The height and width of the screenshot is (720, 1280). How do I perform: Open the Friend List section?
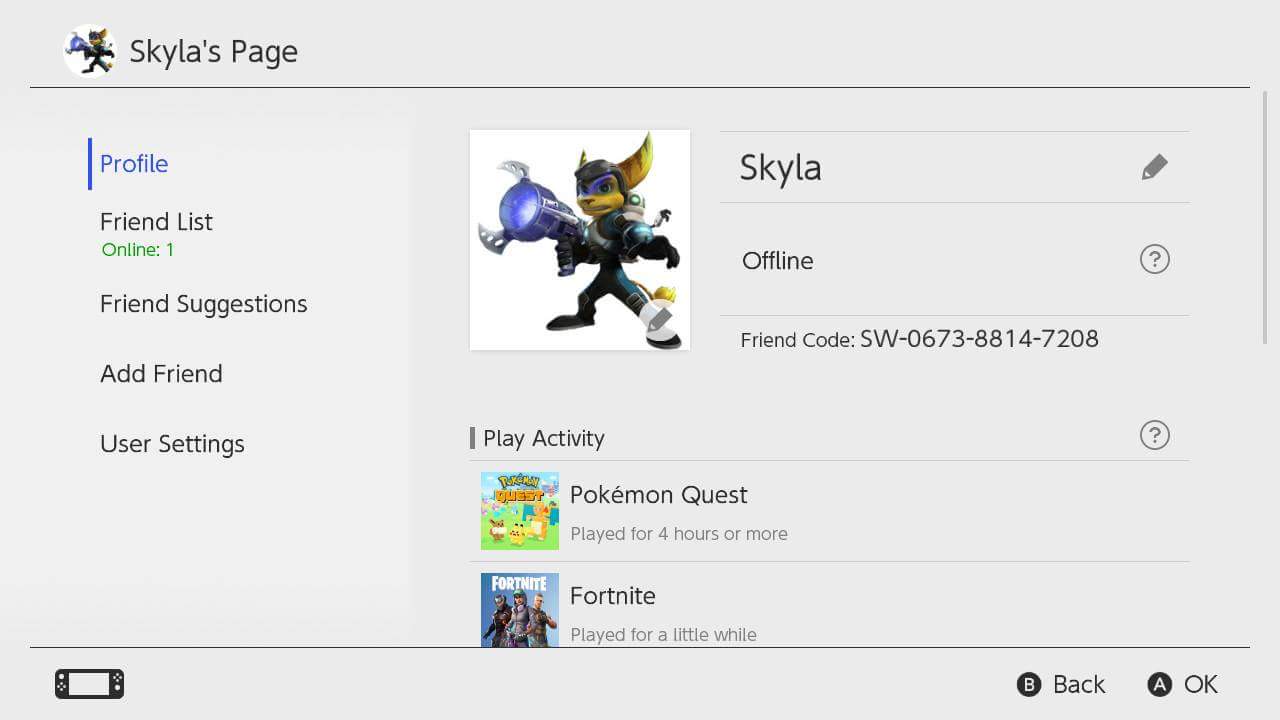156,222
